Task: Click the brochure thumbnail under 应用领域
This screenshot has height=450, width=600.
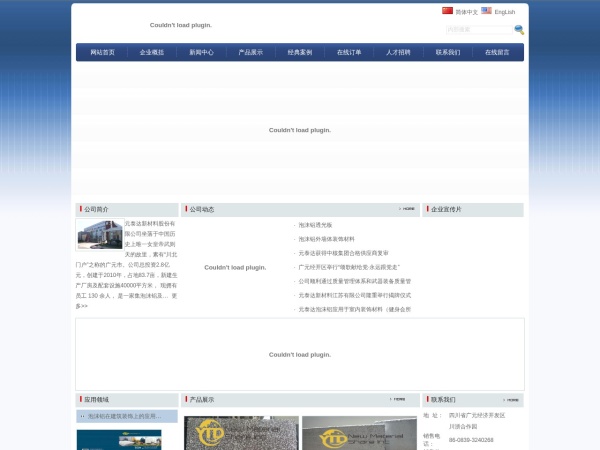Action: pos(119,440)
